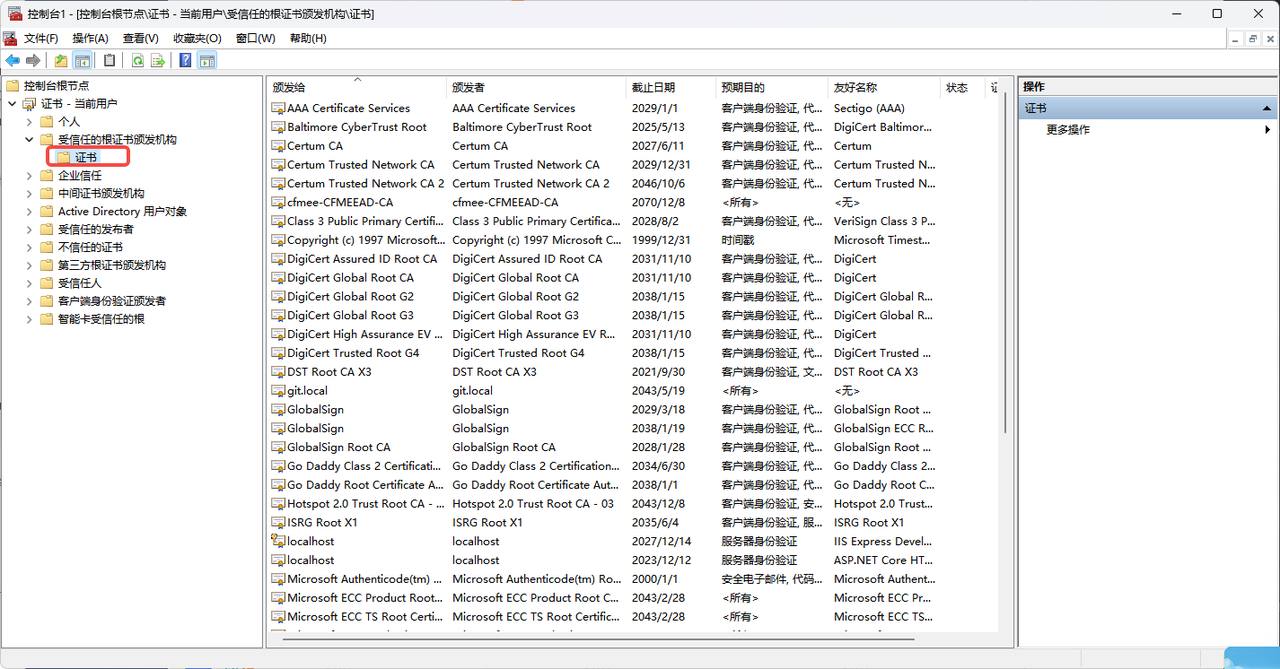1280x669 pixels.
Task: Expand the Active Directory 用户对象 node
Action: (29, 212)
